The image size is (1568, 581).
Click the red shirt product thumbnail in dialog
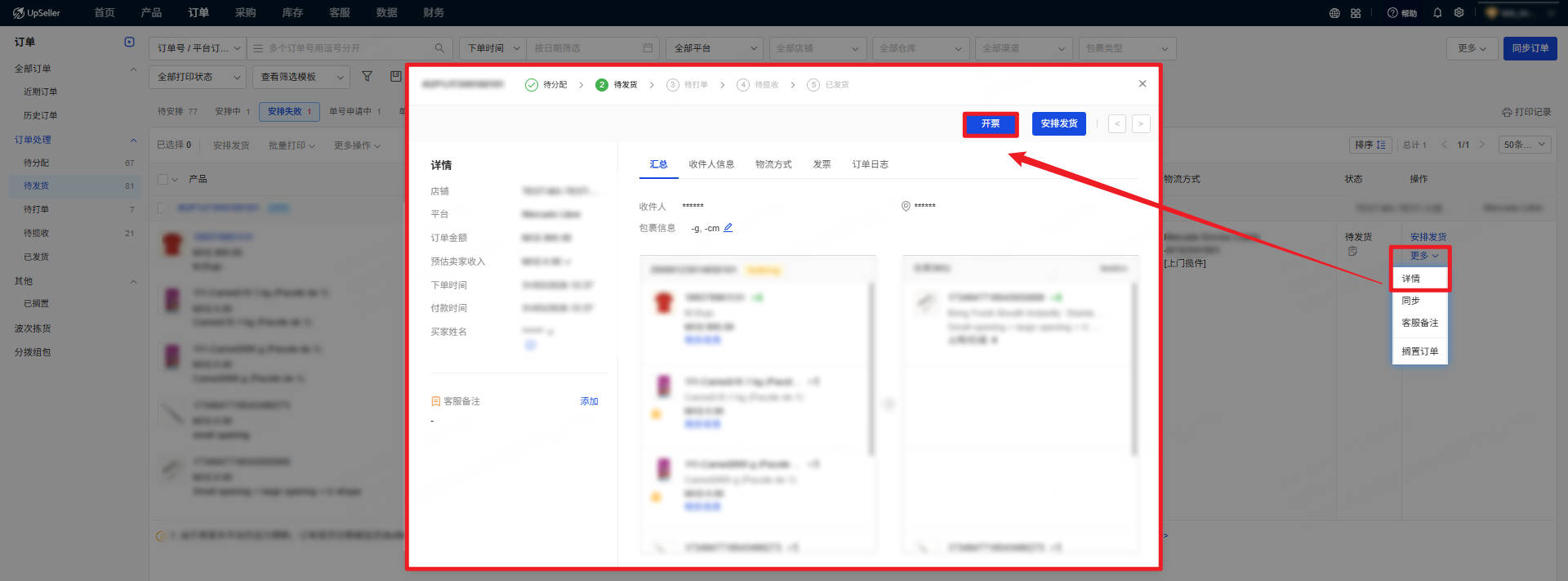coord(663,302)
